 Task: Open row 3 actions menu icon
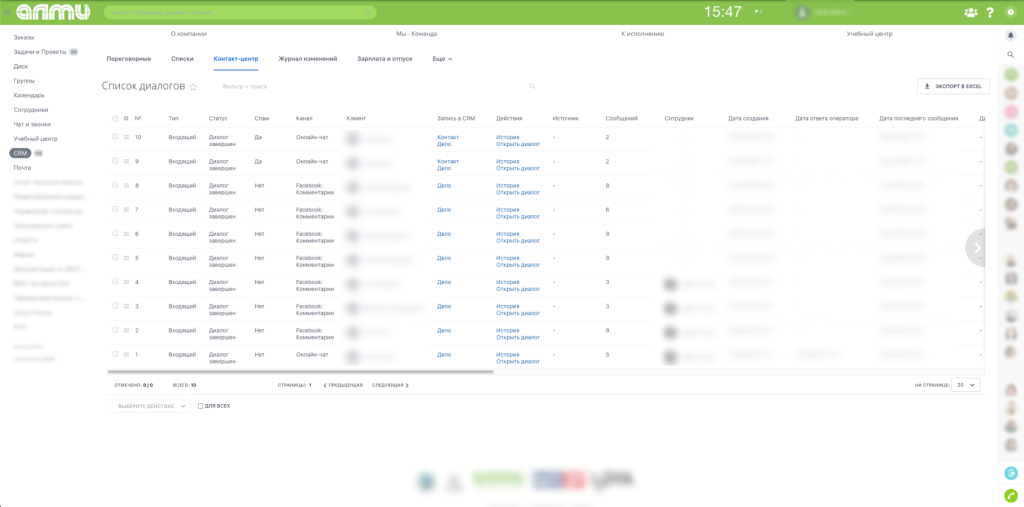click(x=126, y=306)
